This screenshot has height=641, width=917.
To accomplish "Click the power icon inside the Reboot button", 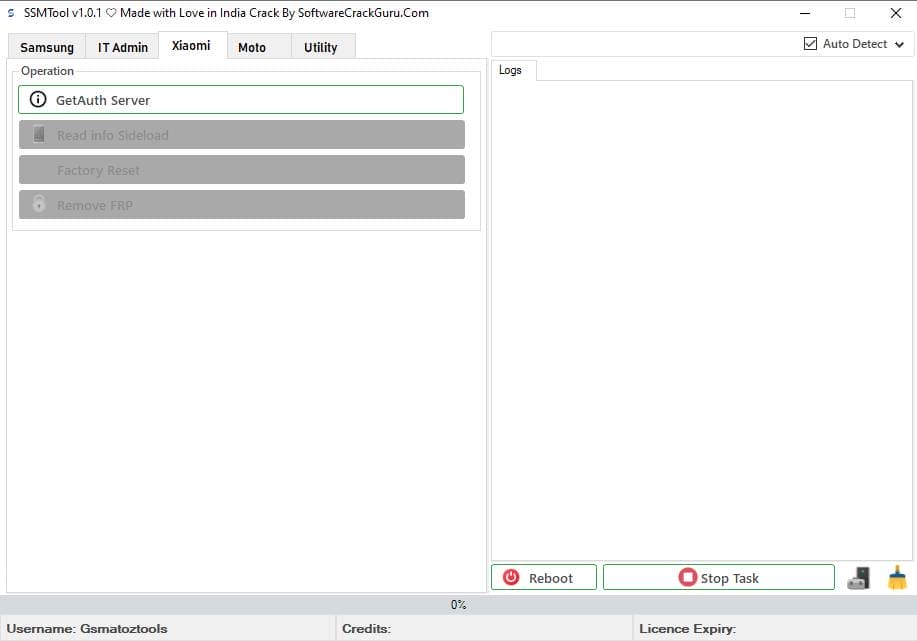I will point(511,577).
